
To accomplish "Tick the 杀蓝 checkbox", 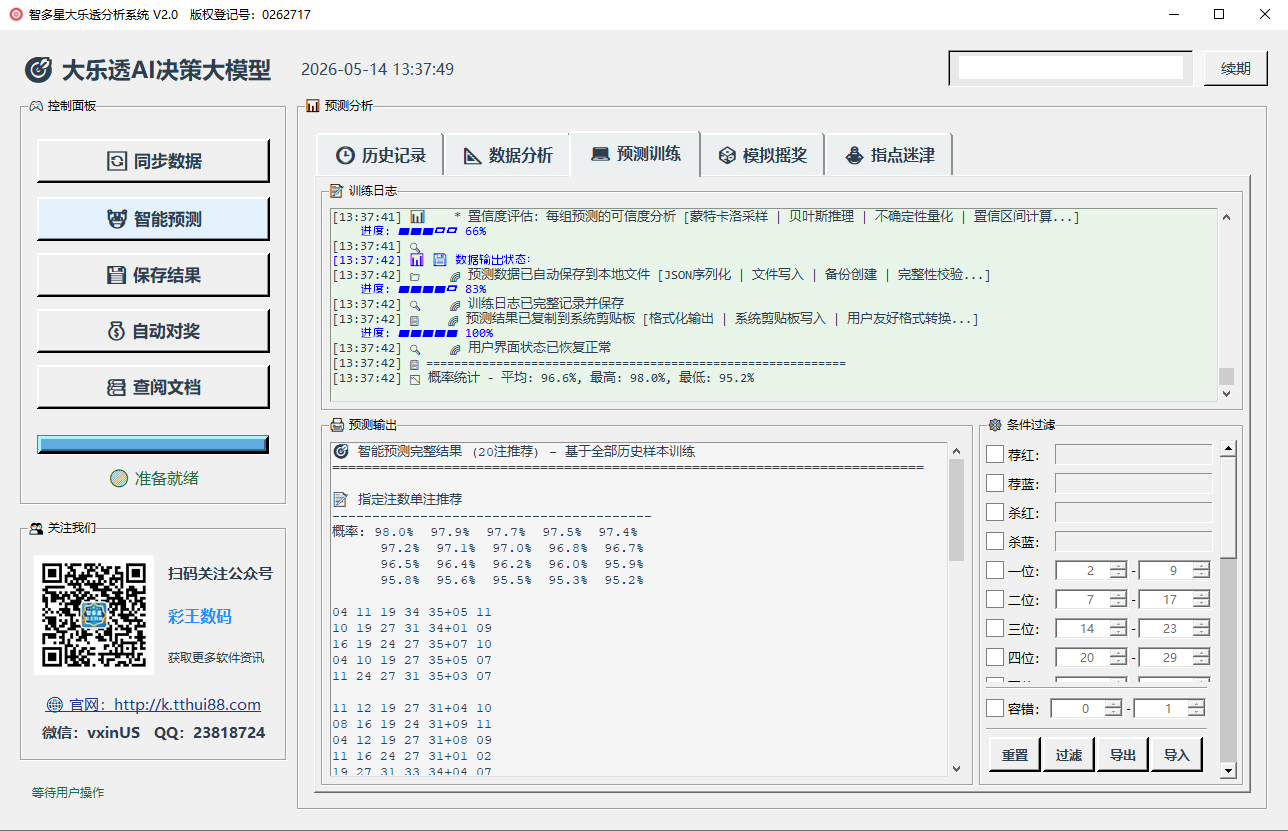I will tap(995, 541).
